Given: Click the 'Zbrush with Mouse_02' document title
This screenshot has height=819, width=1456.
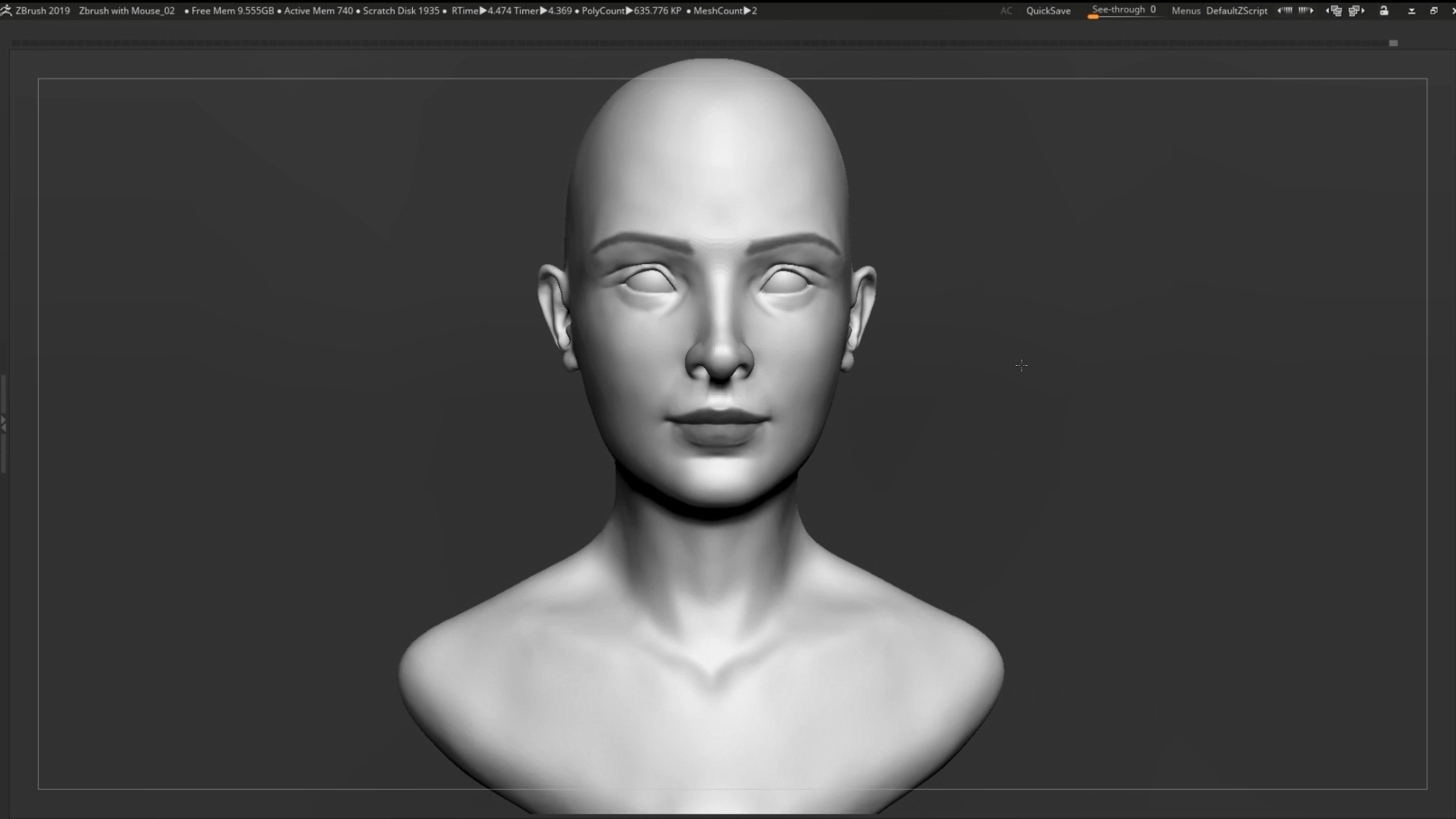Looking at the screenshot, I should (127, 10).
